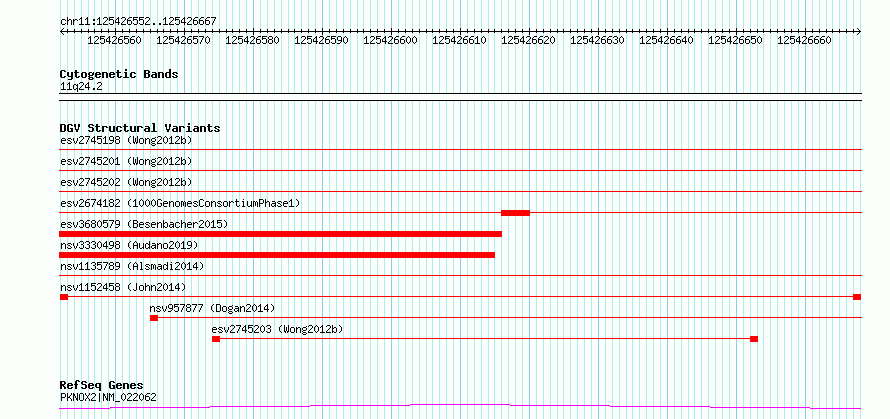890x419 pixels.
Task: Click ruler position 125426560
Action: click(x=114, y=40)
